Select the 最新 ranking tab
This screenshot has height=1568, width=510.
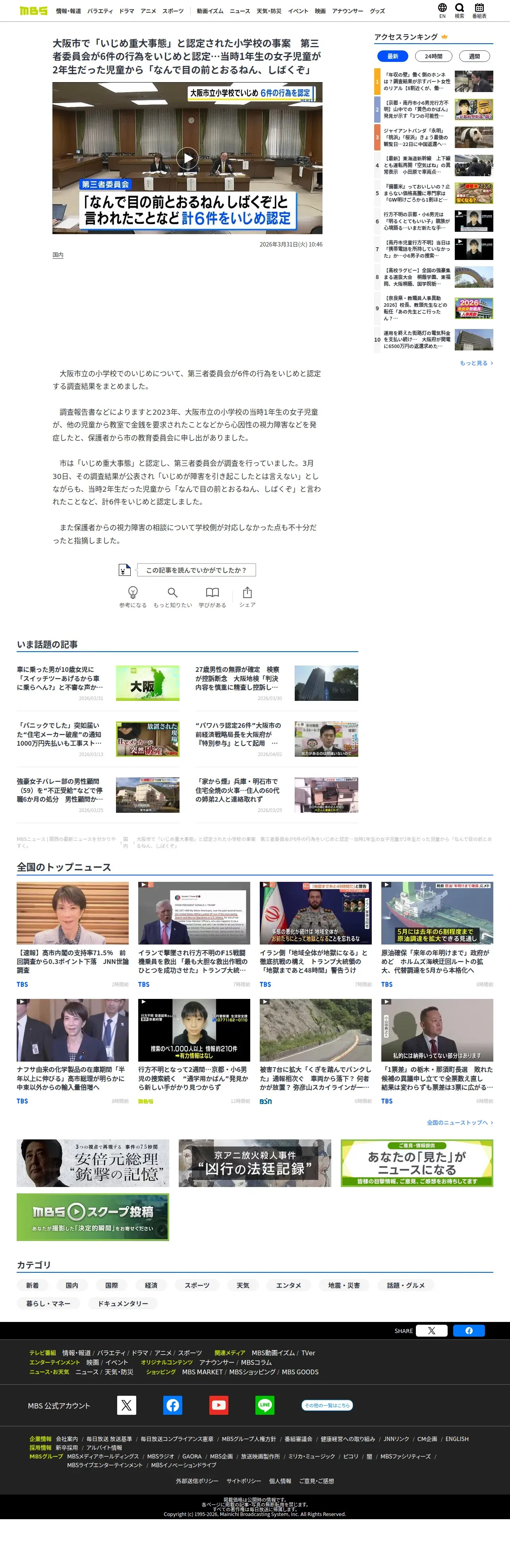pos(393,56)
